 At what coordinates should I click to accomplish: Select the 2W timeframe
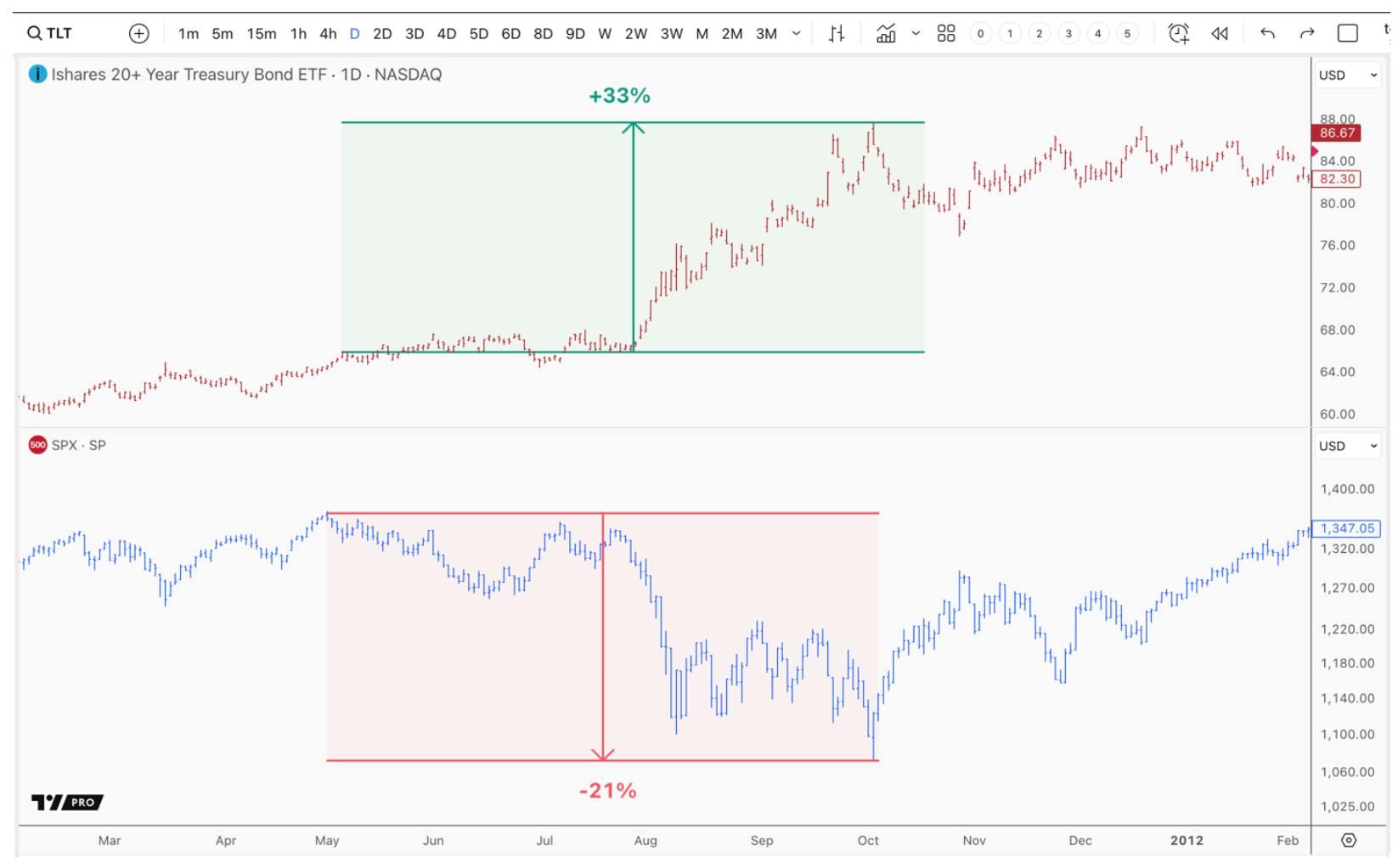coord(636,33)
